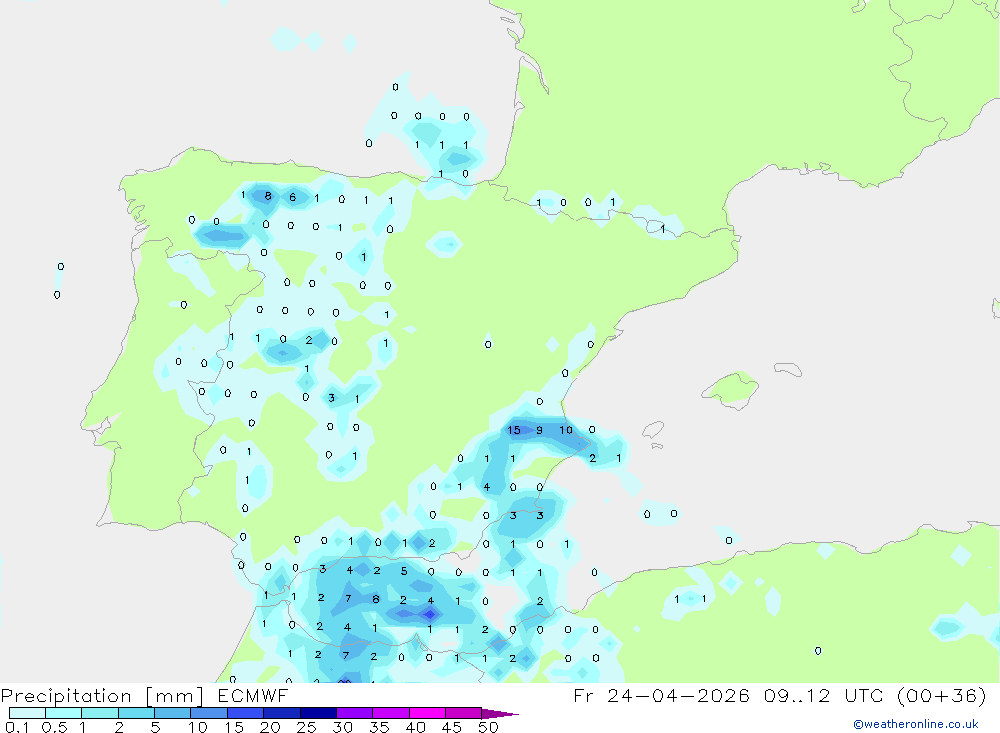Select the 10–15 mm legend swatch
The height and width of the screenshot is (733, 1000).
[x=209, y=713]
